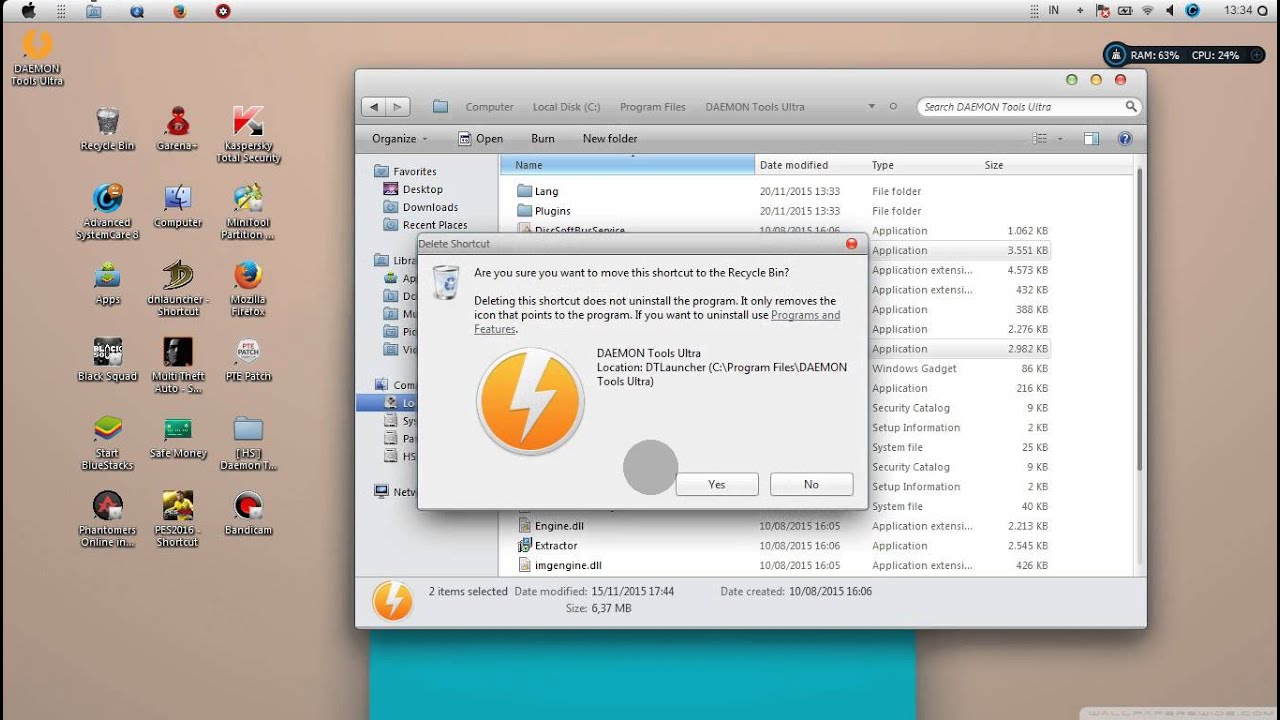Launch MiniTool Partition desktop icon
This screenshot has width=1280, height=720.
pos(248,212)
